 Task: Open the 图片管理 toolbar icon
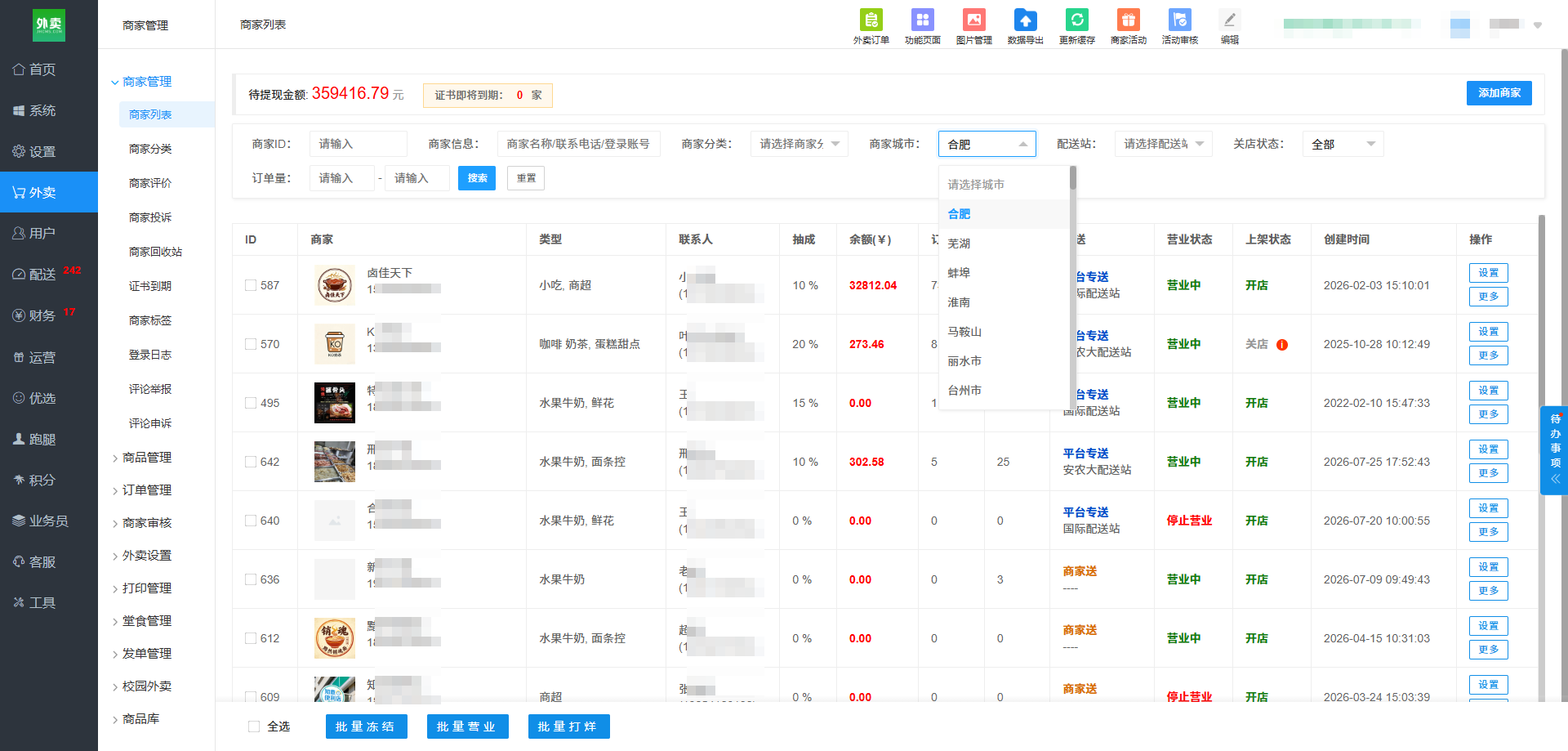pyautogui.click(x=973, y=26)
